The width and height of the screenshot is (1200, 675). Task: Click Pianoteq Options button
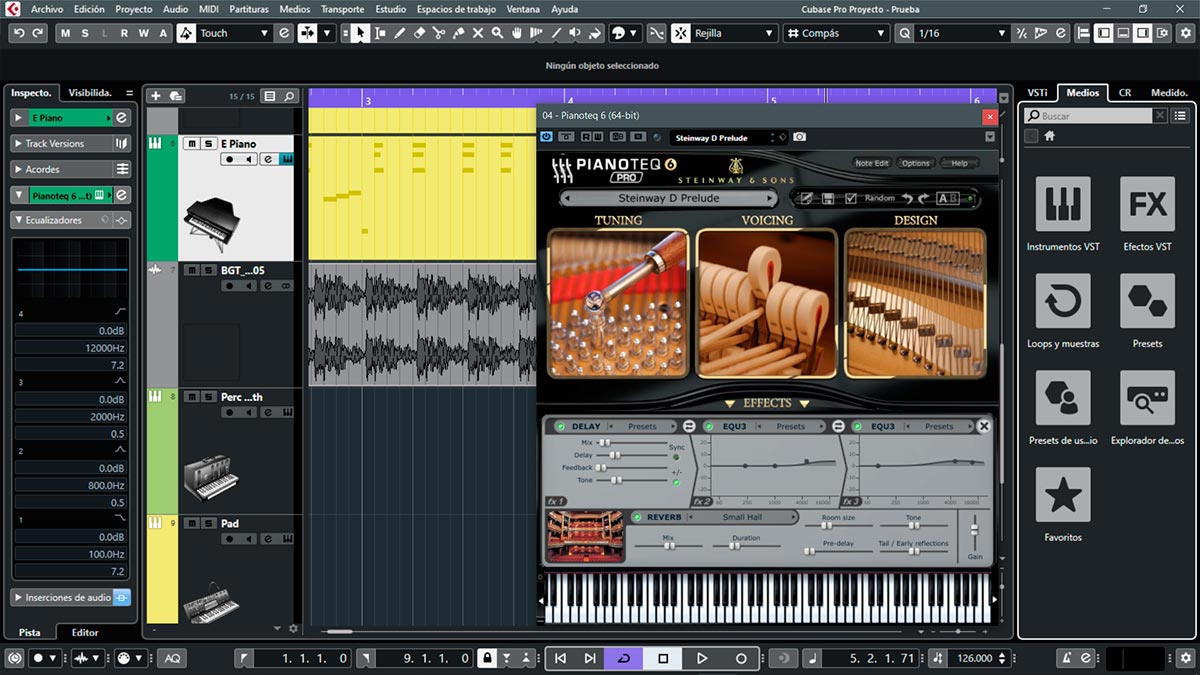click(915, 163)
